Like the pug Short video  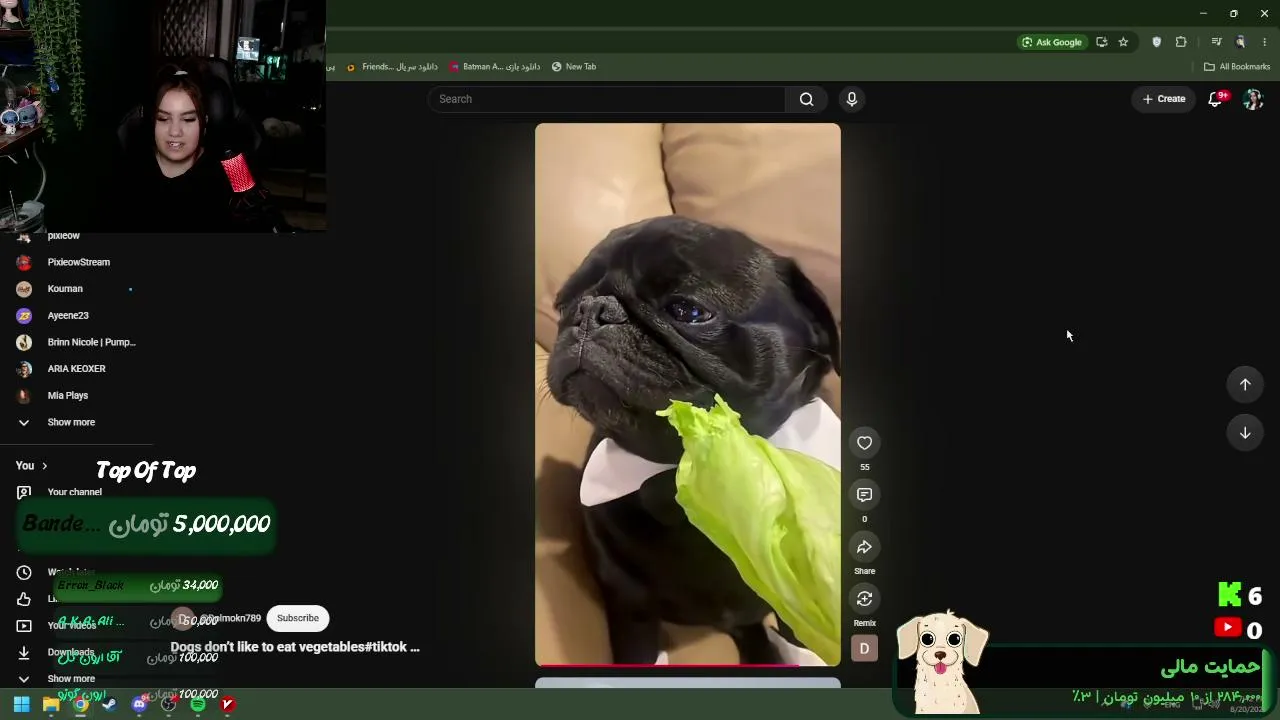pyautogui.click(x=864, y=443)
